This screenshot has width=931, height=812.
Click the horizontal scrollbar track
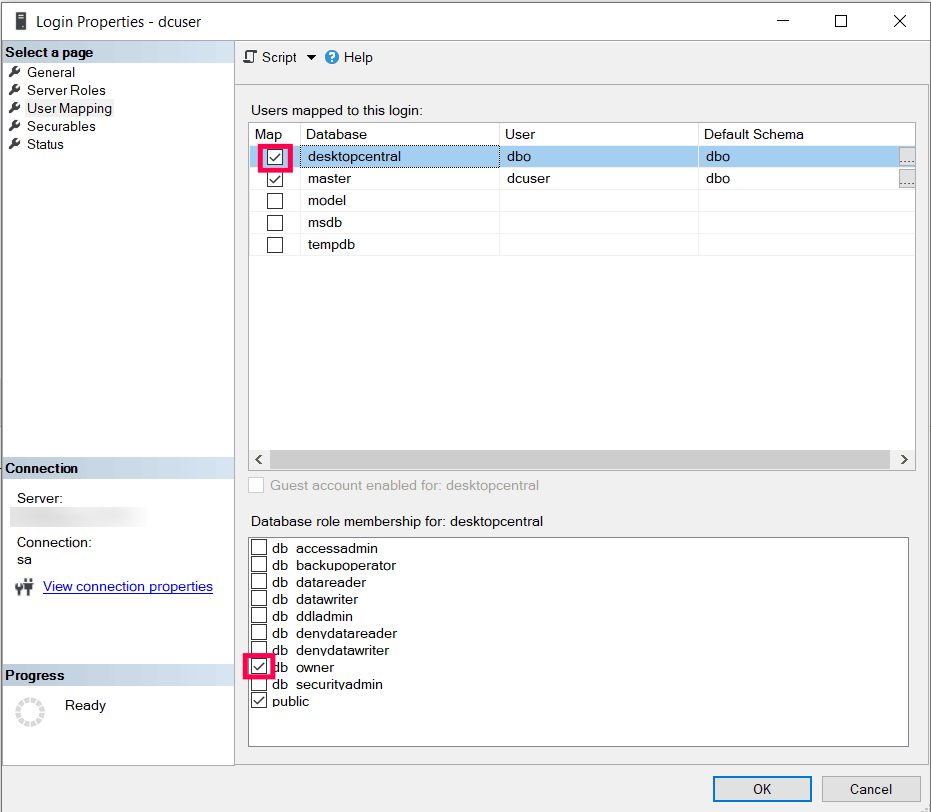click(x=580, y=459)
